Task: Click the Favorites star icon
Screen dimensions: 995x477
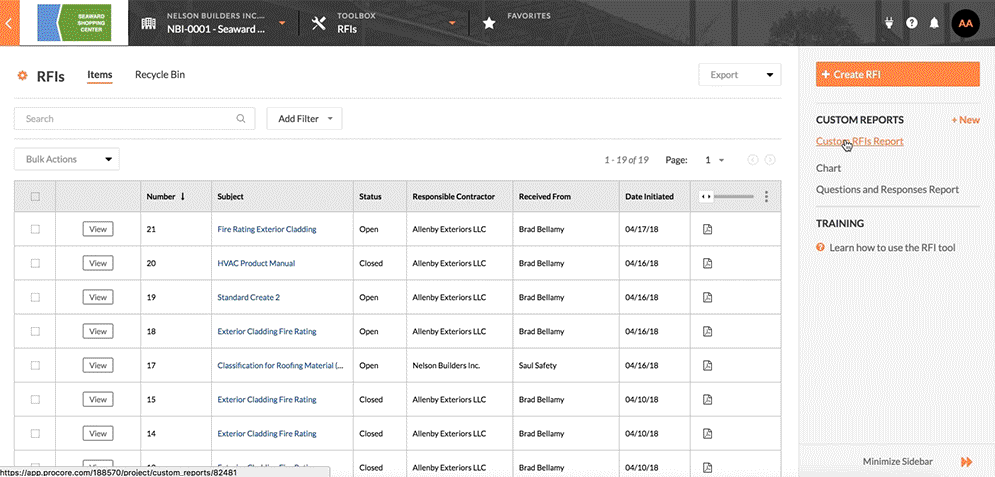Action: [489, 23]
